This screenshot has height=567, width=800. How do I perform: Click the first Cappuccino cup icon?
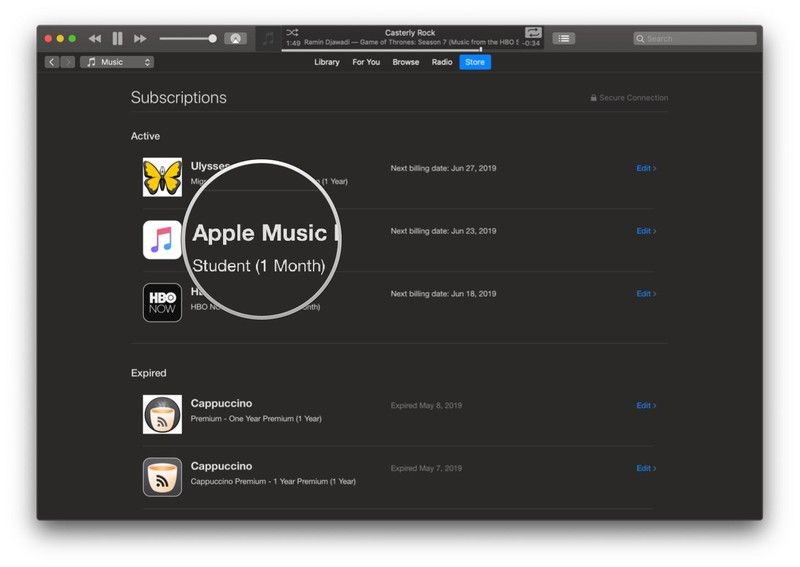162,414
